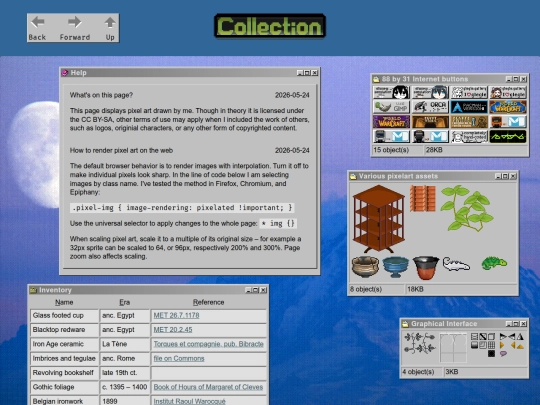Click the .pixel-img image-rendering code snippet

click(182, 208)
